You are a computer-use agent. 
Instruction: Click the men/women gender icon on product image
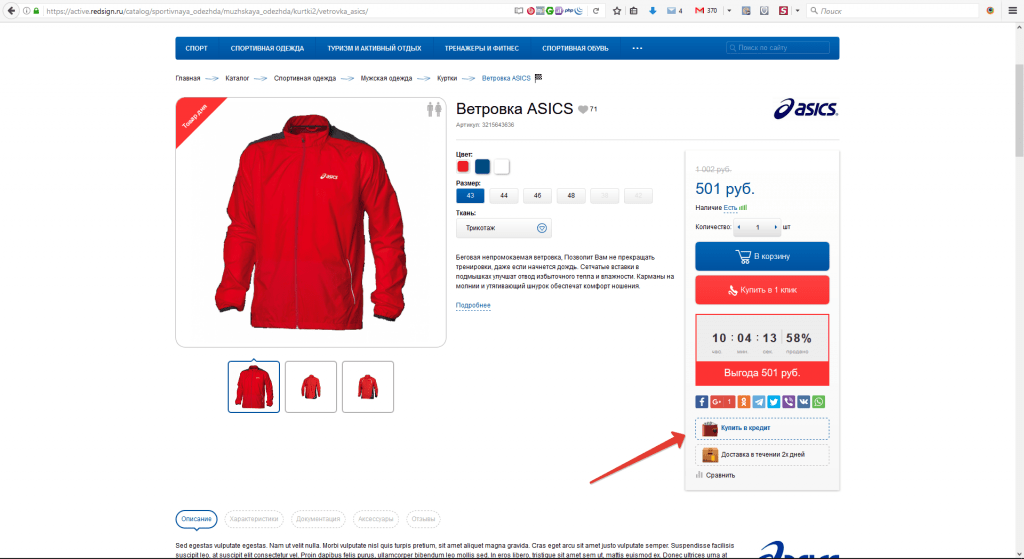click(x=434, y=109)
